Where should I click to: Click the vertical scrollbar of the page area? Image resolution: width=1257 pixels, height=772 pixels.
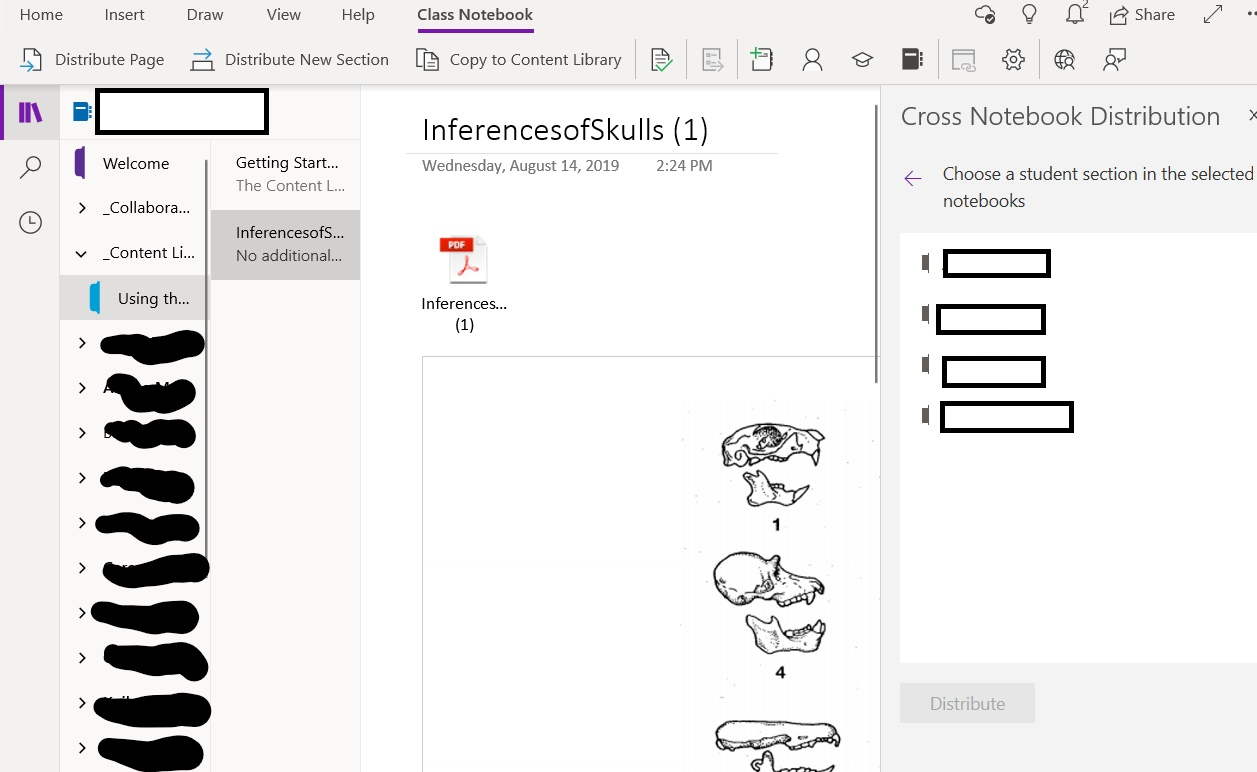877,243
